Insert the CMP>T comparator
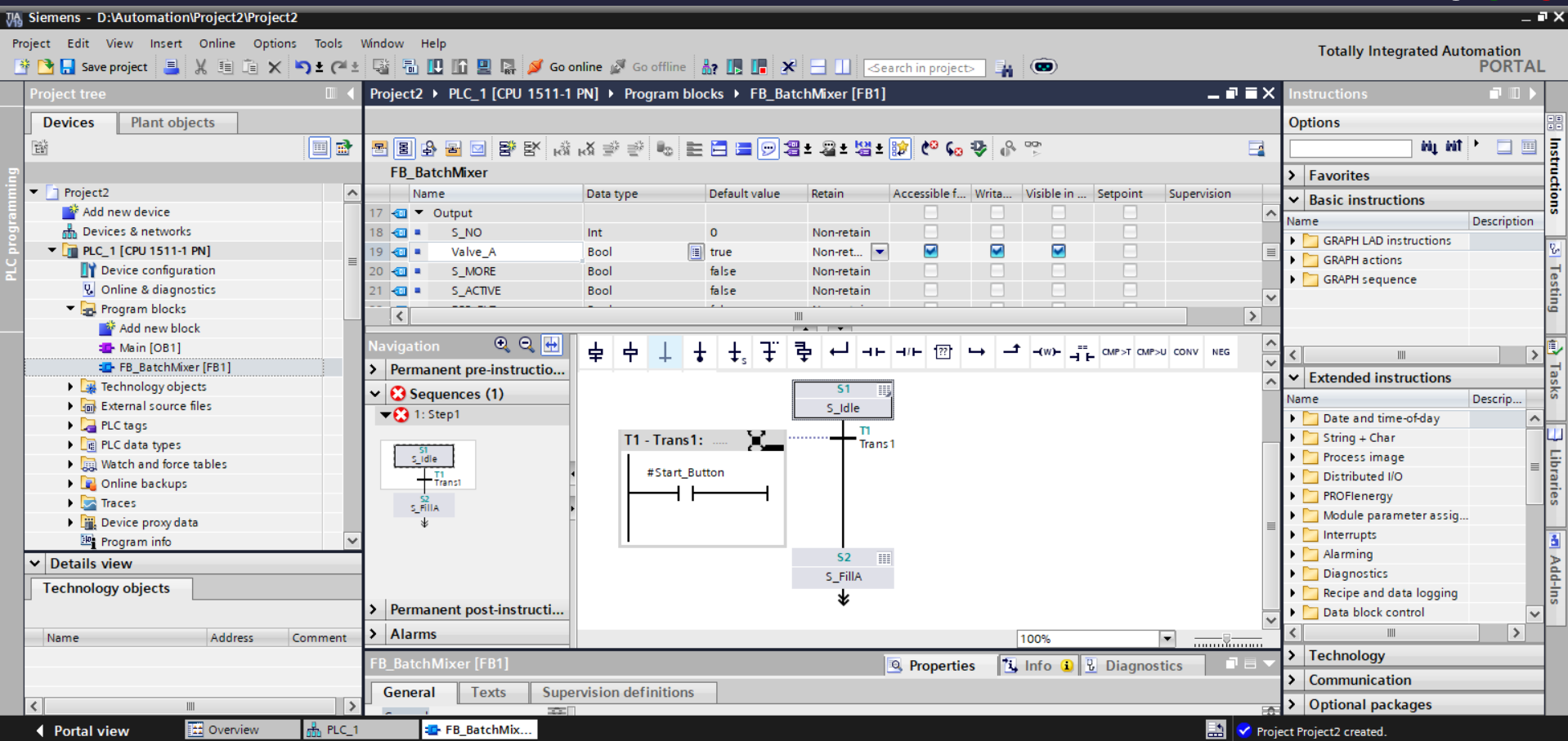The height and width of the screenshot is (741, 1568). coord(1116,352)
